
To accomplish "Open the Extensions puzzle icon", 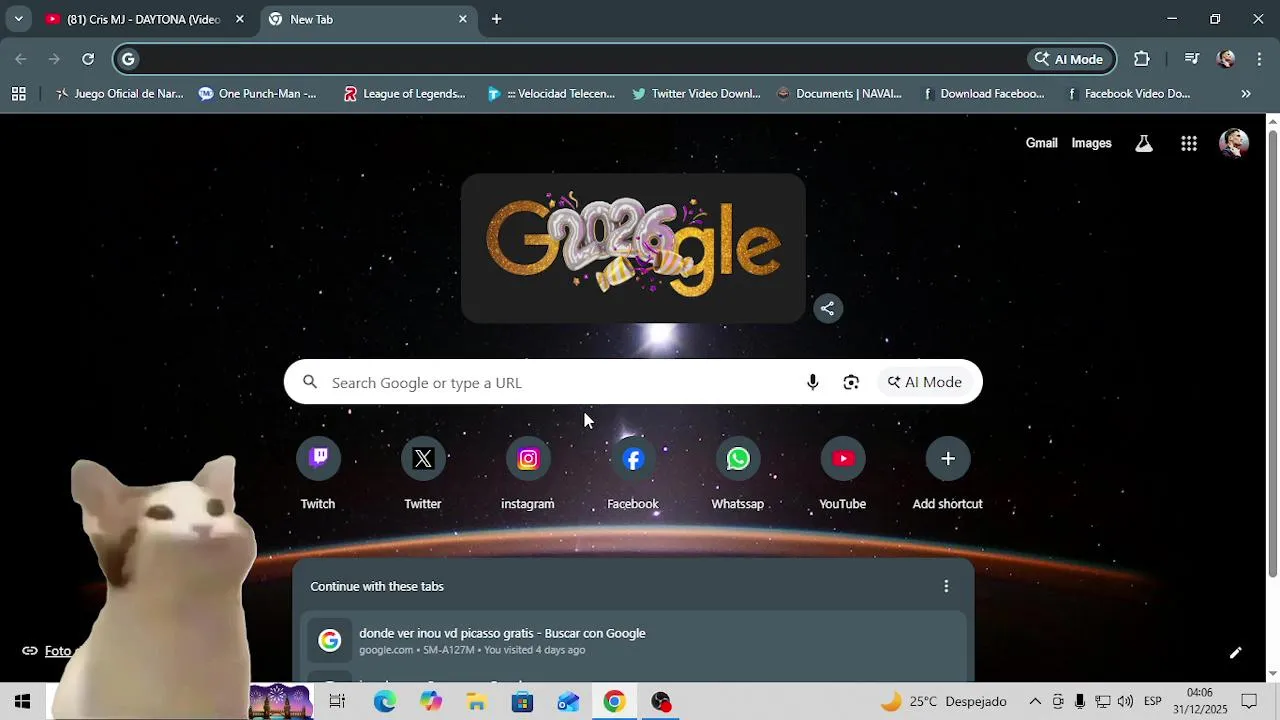I will [x=1142, y=59].
